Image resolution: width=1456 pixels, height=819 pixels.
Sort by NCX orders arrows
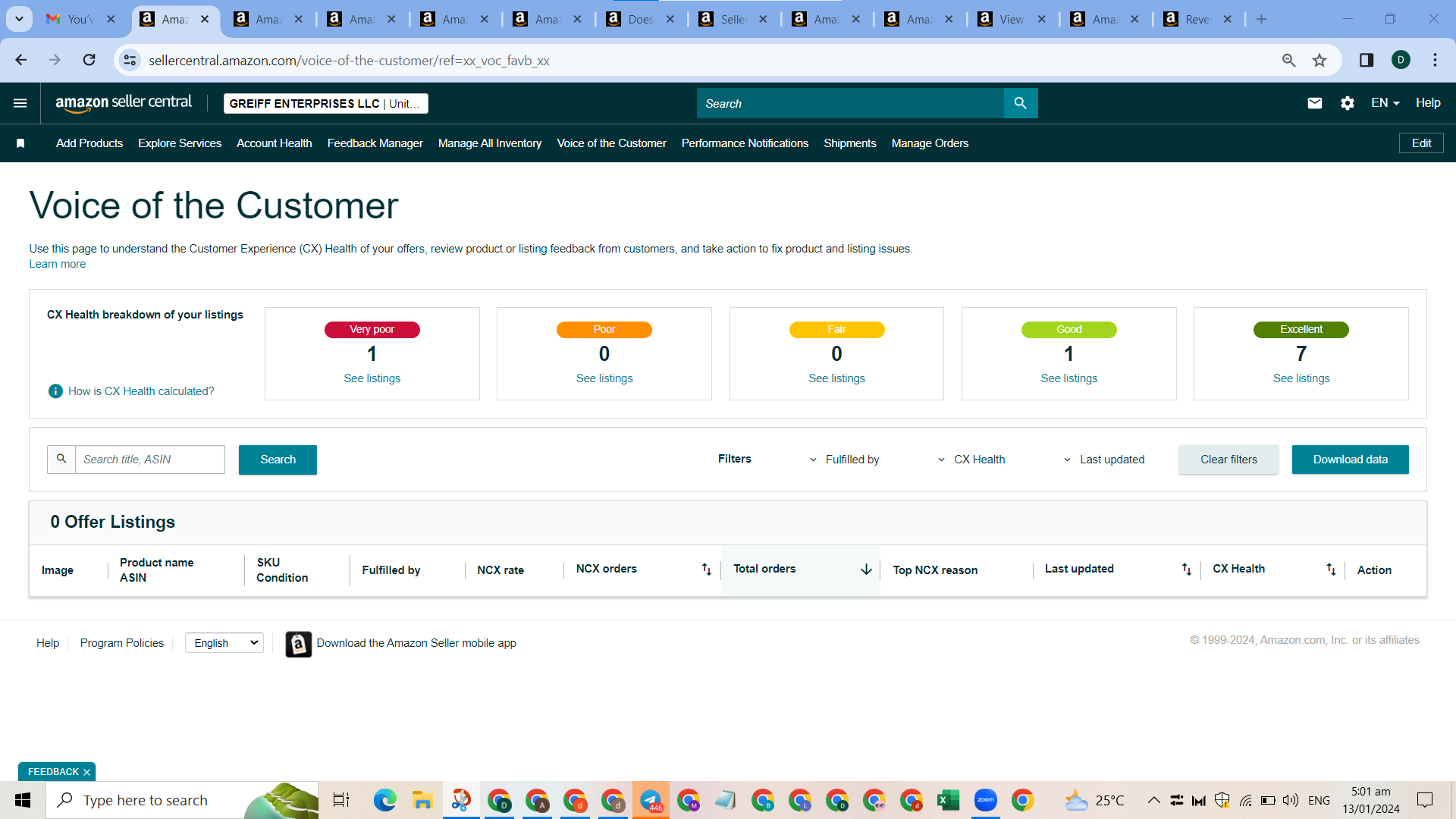tap(706, 570)
